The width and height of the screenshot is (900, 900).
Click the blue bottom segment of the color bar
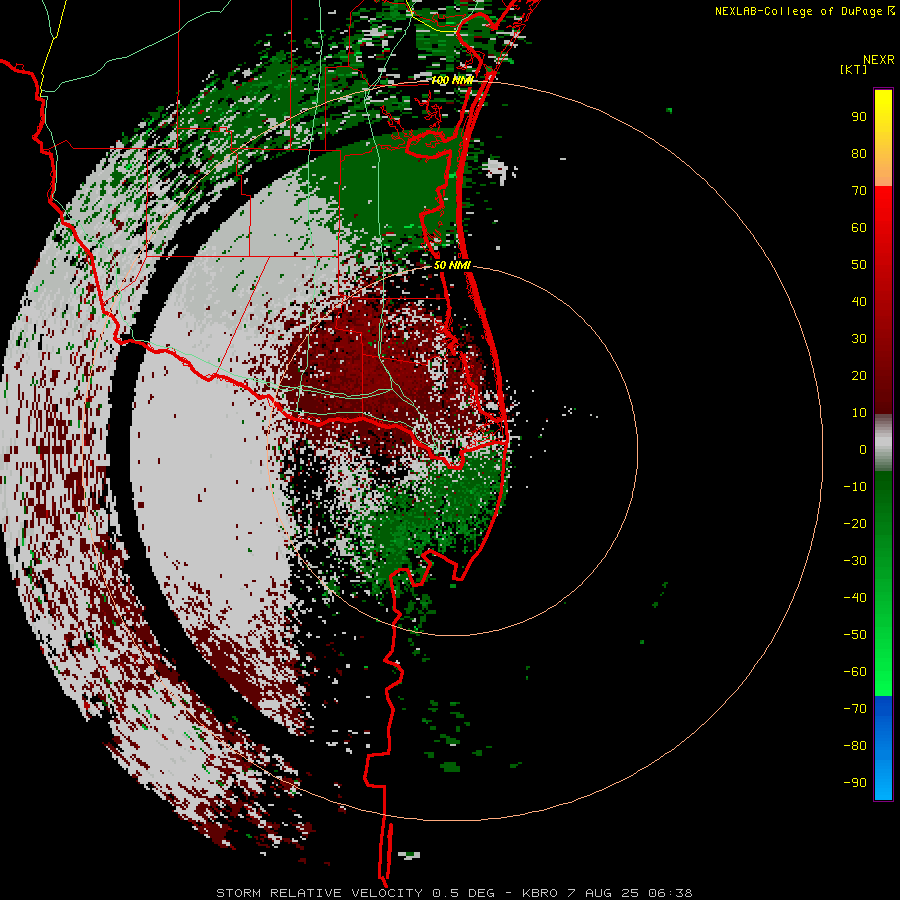pyautogui.click(x=883, y=748)
